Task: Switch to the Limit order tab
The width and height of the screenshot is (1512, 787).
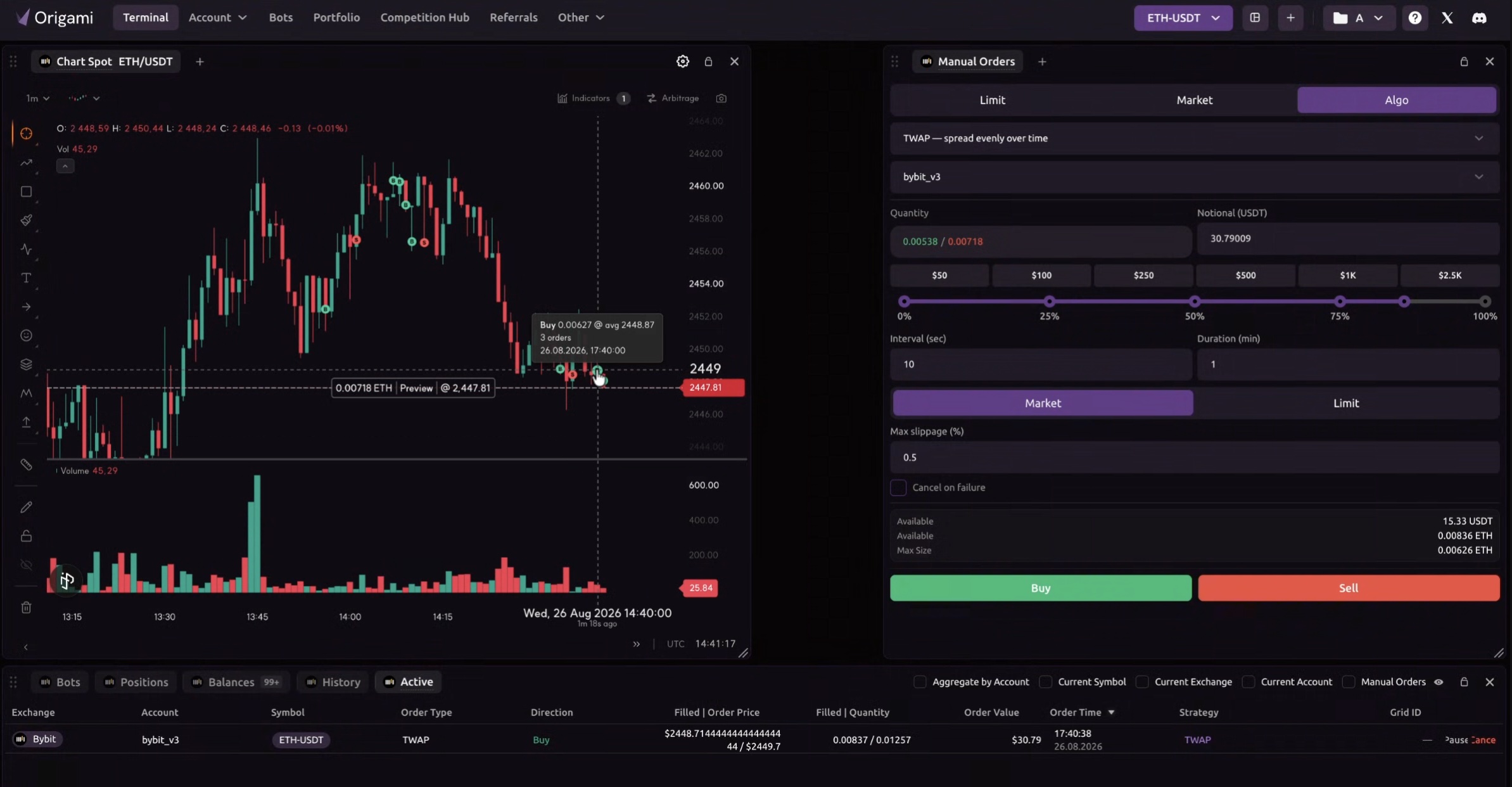Action: pos(992,100)
